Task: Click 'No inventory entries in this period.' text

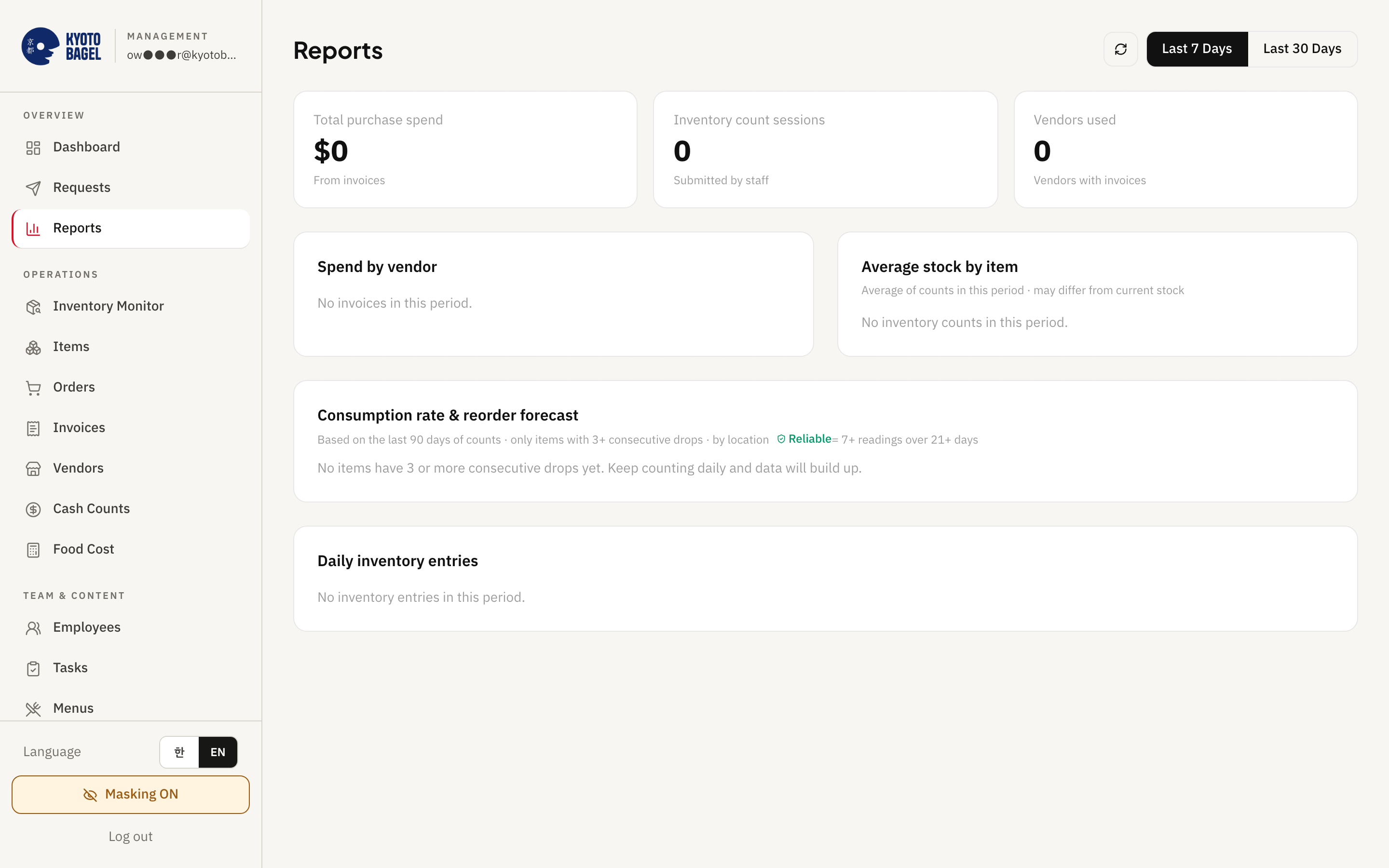Action: click(422, 597)
